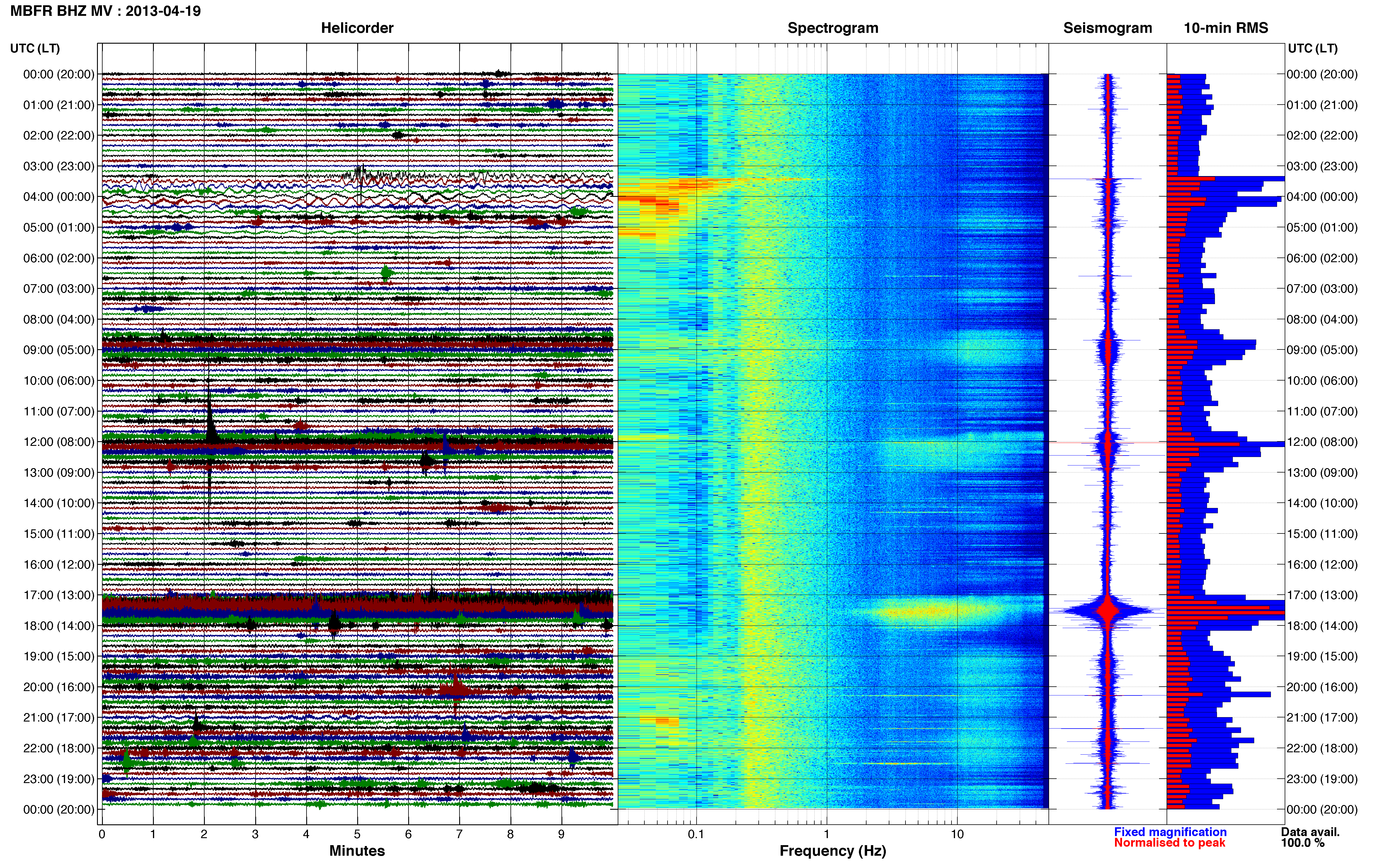Viewport: 1389px width, 868px height.
Task: Click left time label '14:00 (10:00)'
Action: tap(59, 503)
